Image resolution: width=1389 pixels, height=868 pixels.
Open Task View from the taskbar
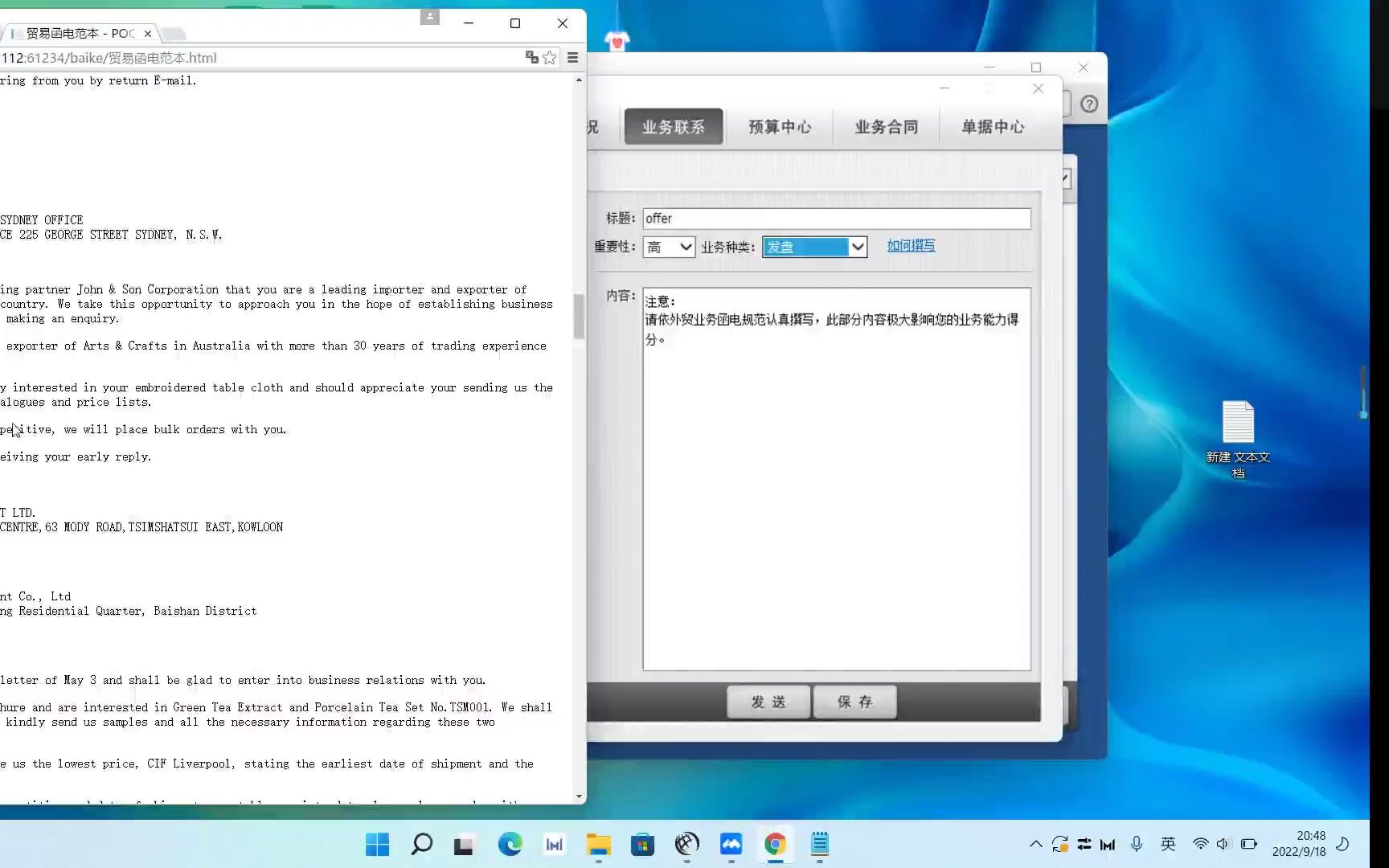[464, 844]
